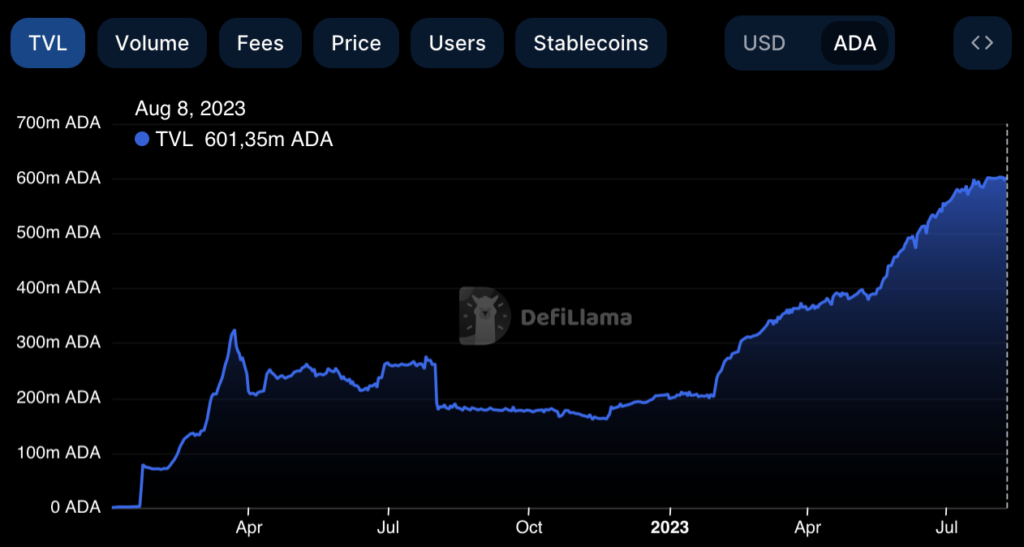The image size is (1024, 547).
Task: Switch currency toggle to USD
Action: pyautogui.click(x=764, y=43)
